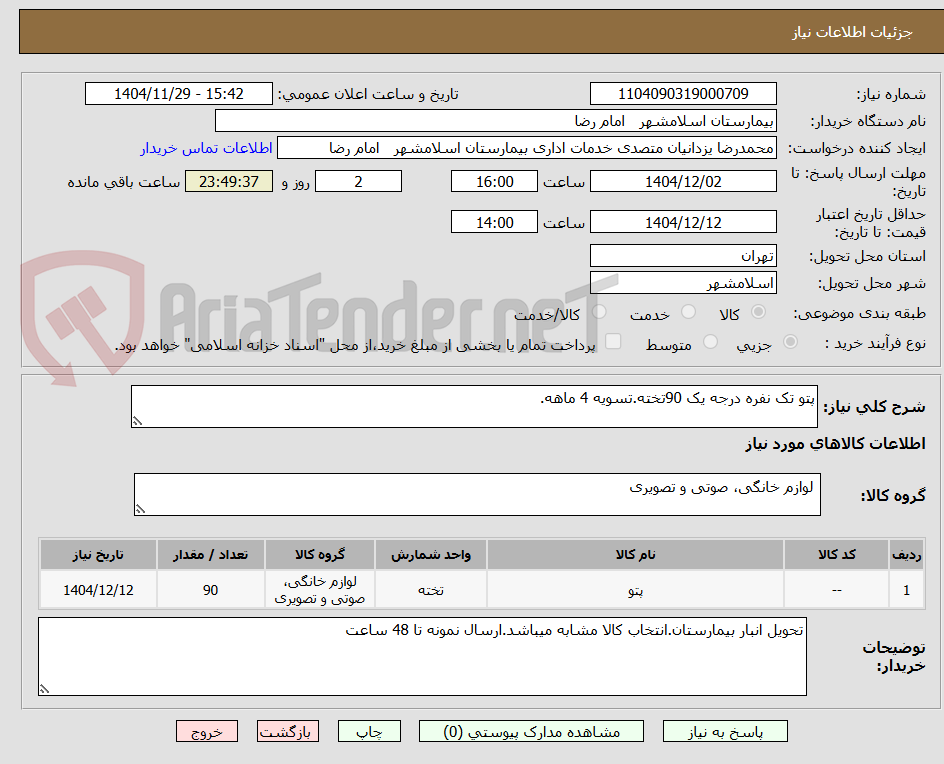The height and width of the screenshot is (764, 944).
Task: Click the تعداد / مقدار column header
Action: coord(211,554)
